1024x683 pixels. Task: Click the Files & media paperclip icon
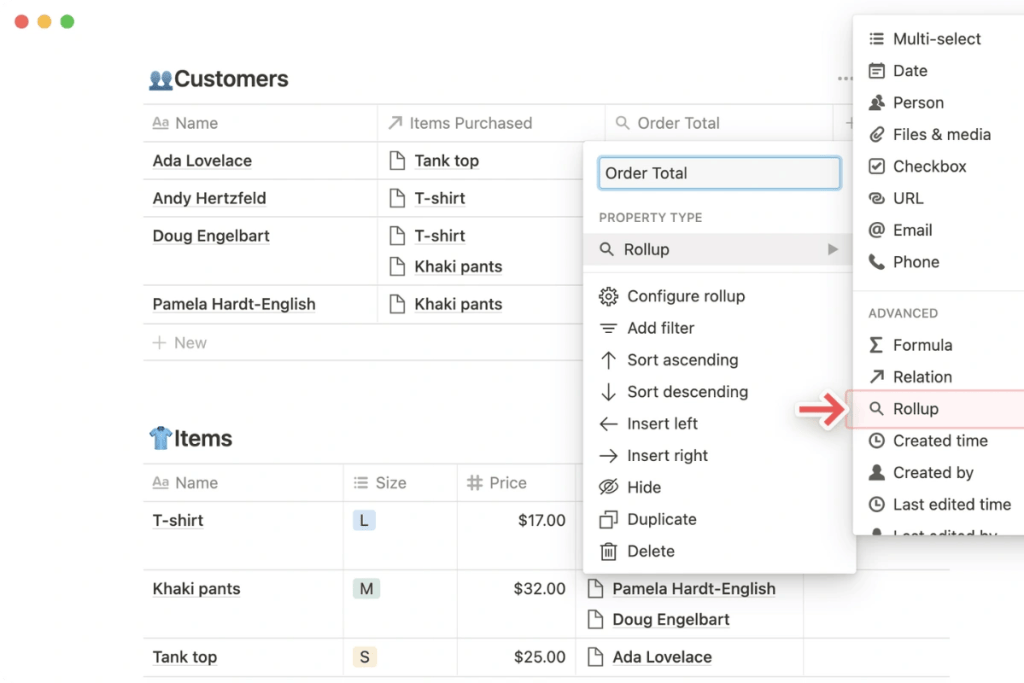876,135
